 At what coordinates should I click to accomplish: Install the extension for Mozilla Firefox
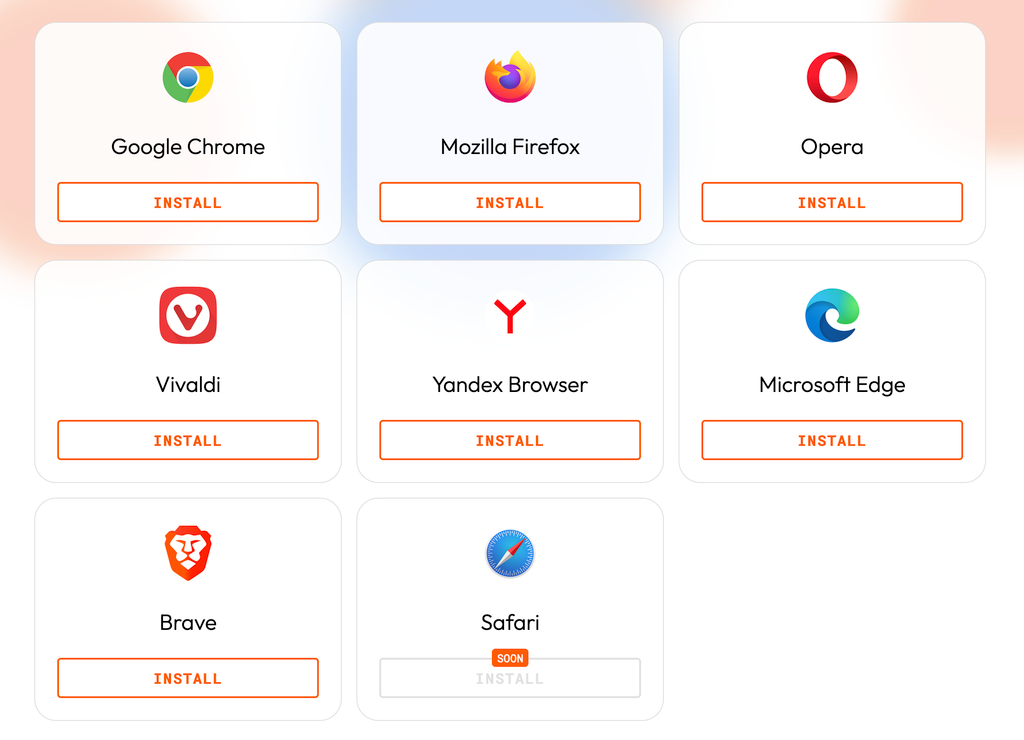pos(510,202)
